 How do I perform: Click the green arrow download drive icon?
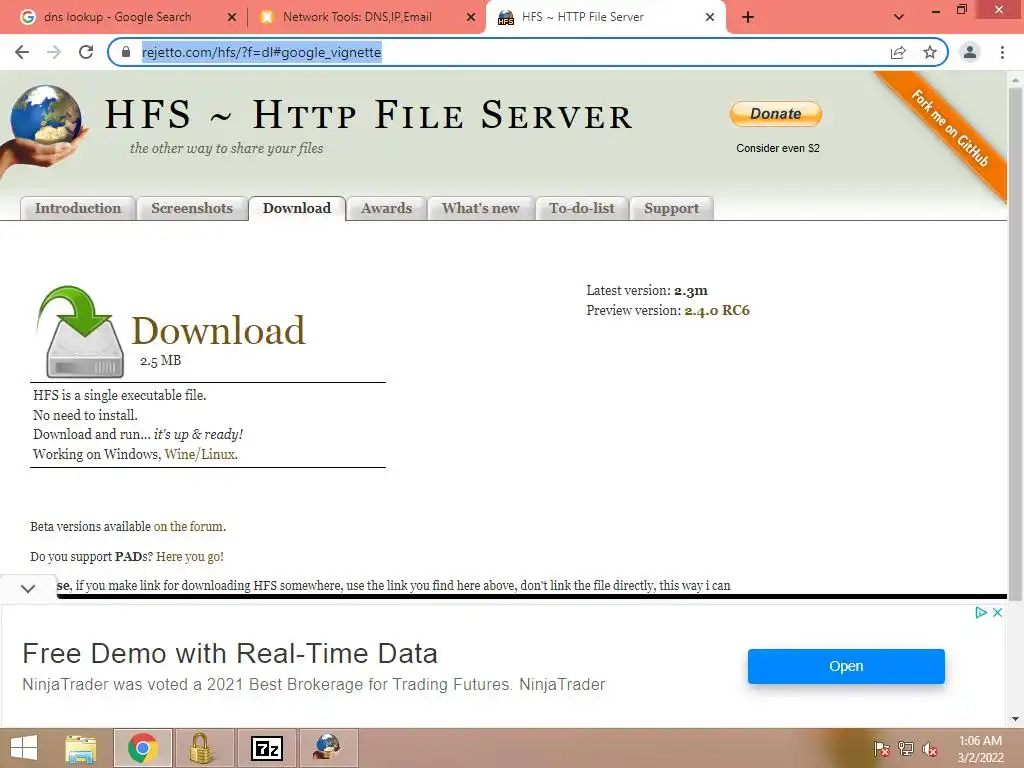(x=82, y=332)
